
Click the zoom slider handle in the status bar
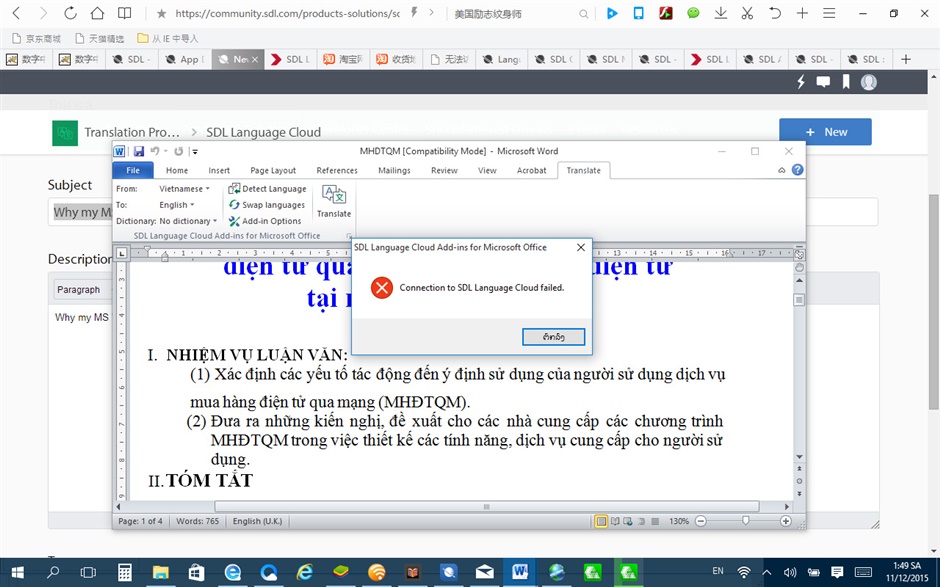tap(745, 521)
